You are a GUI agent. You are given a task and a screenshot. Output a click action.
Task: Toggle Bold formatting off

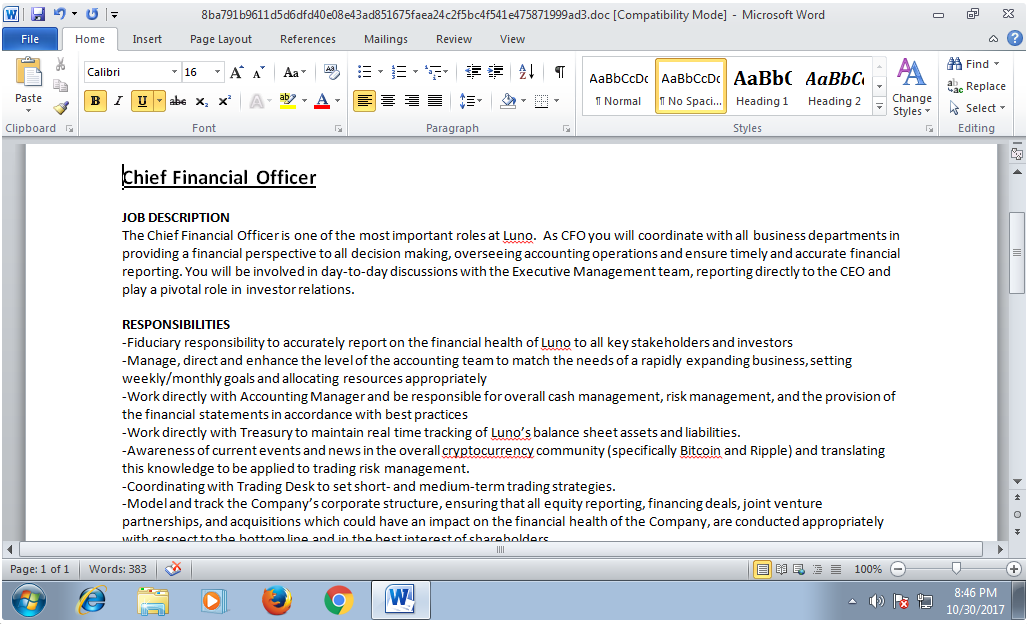point(96,101)
